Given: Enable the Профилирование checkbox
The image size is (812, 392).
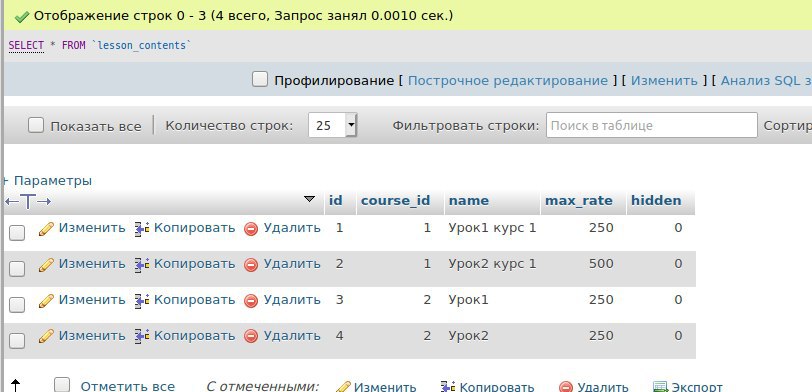Looking at the screenshot, I should coord(259,79).
